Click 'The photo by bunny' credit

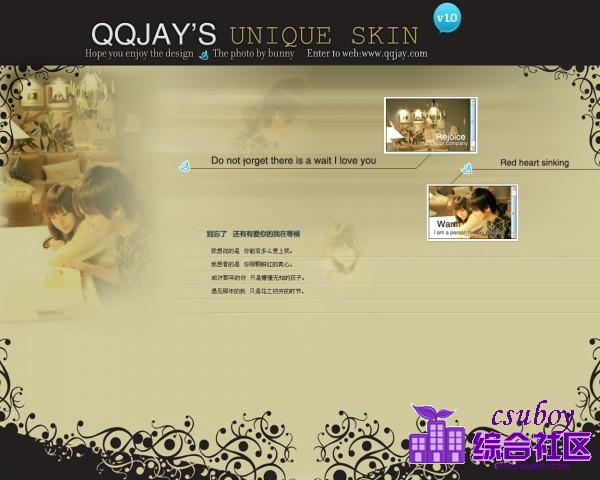[253, 54]
